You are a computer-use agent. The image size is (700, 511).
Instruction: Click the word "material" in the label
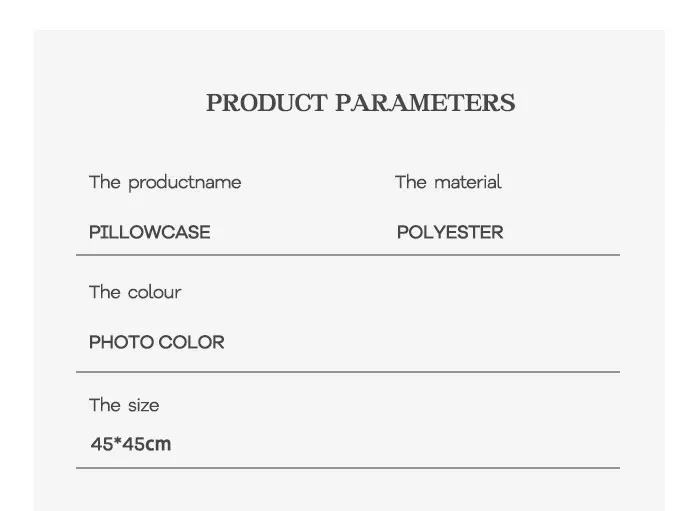click(x=468, y=182)
